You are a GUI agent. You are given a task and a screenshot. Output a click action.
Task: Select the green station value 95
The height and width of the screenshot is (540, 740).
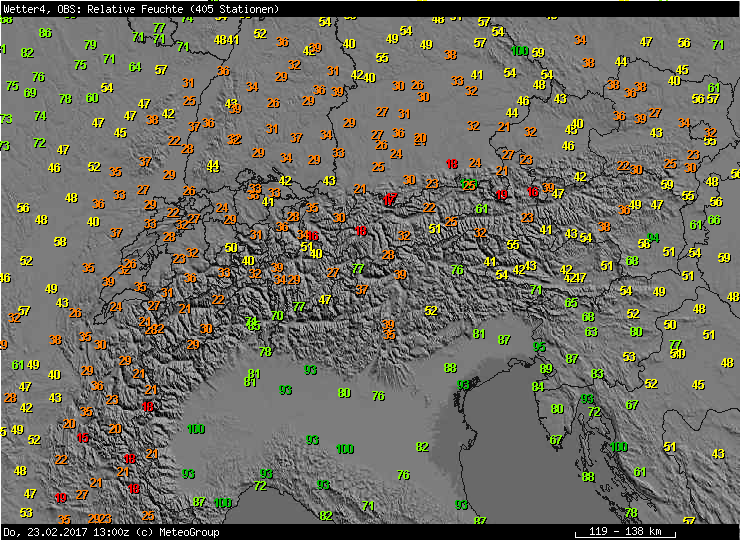[540, 346]
